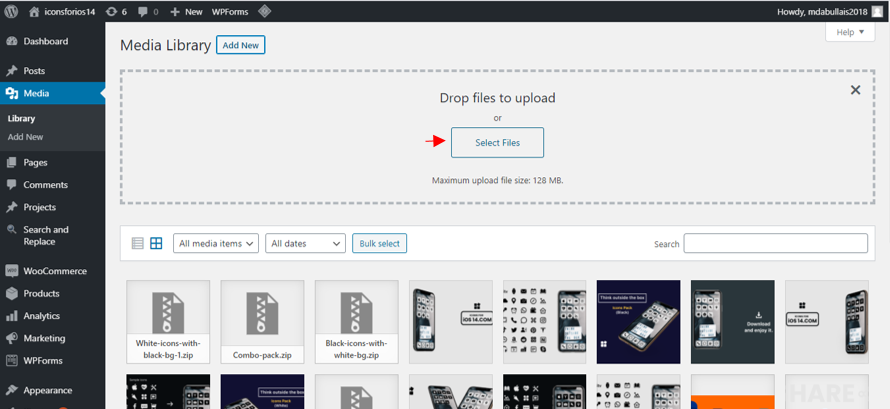Open the All dates dropdown
The image size is (890, 409).
[x=305, y=243]
